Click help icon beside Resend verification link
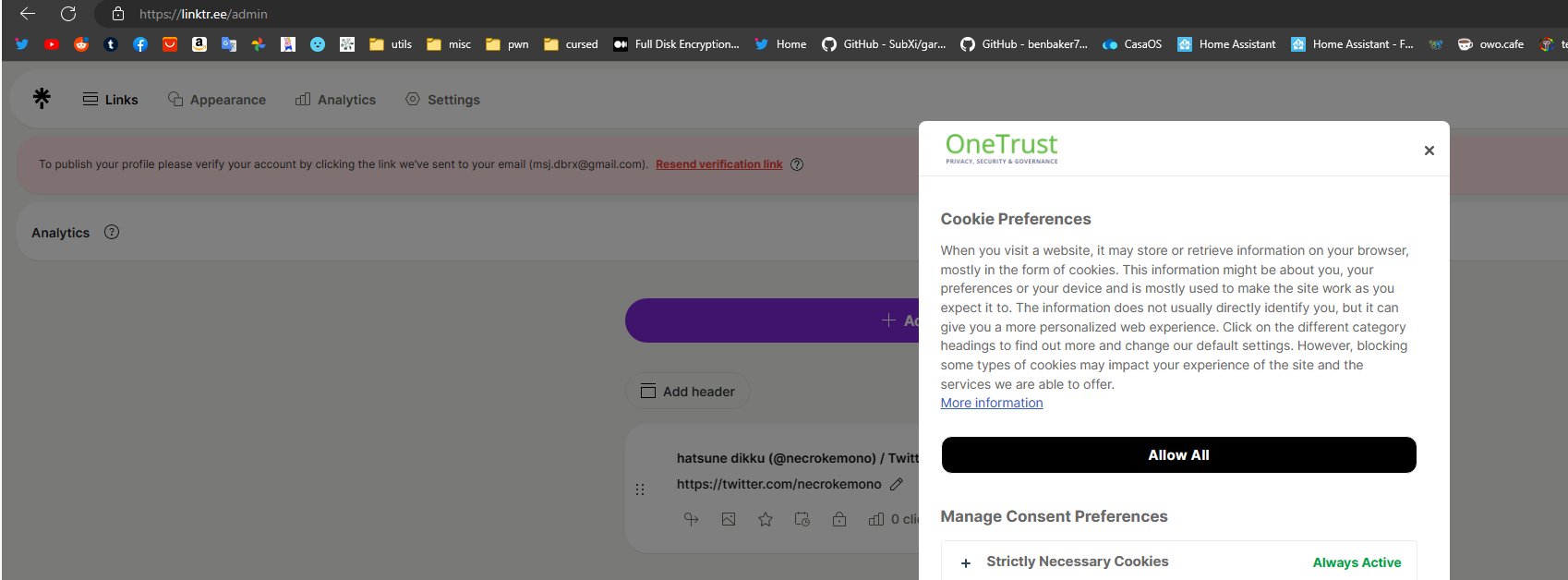This screenshot has width=1568, height=580. point(797,164)
